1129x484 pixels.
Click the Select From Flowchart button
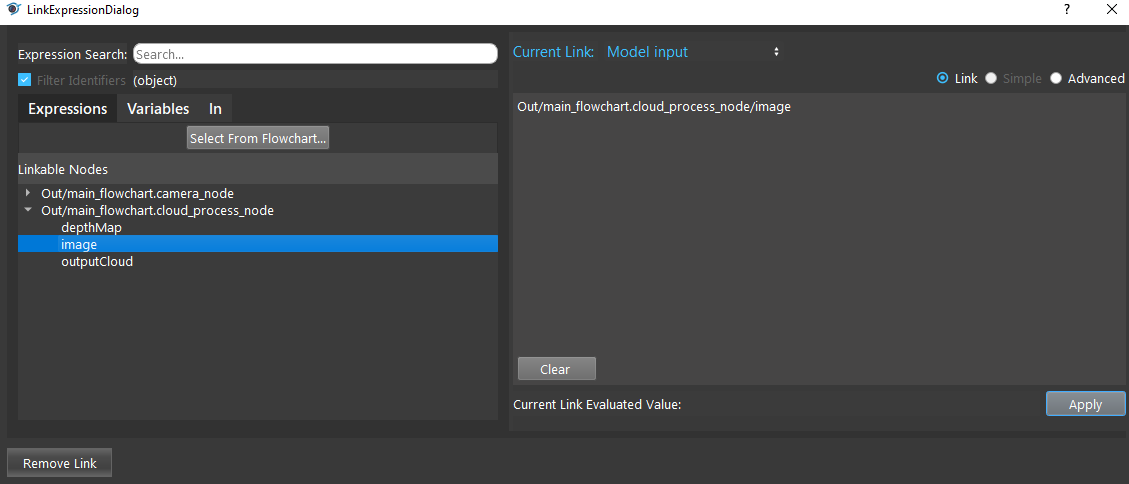[x=258, y=138]
